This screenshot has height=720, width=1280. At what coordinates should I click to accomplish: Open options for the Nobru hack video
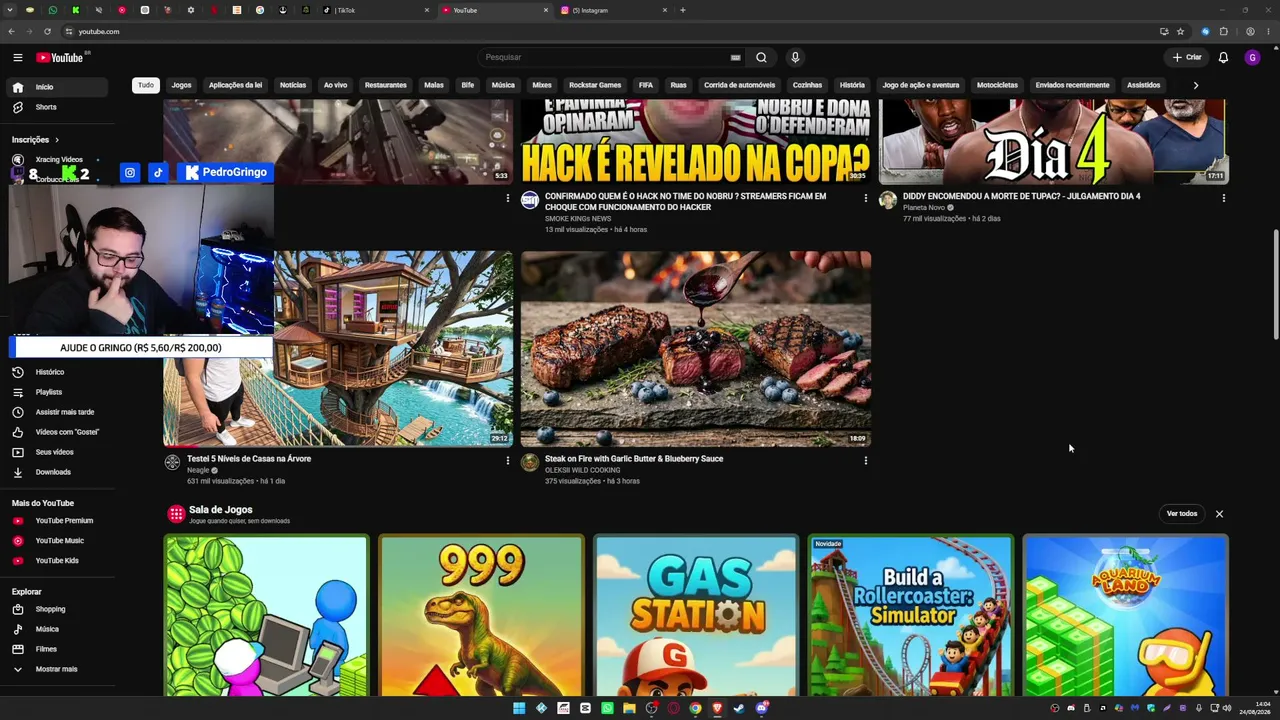(865, 198)
